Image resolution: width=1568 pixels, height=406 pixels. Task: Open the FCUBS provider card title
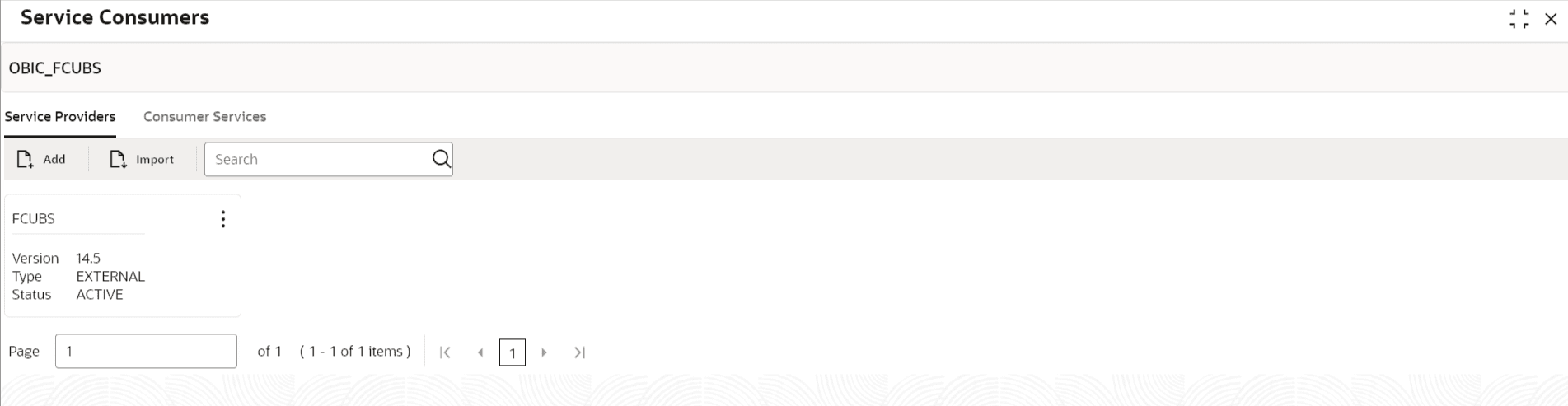coord(34,219)
